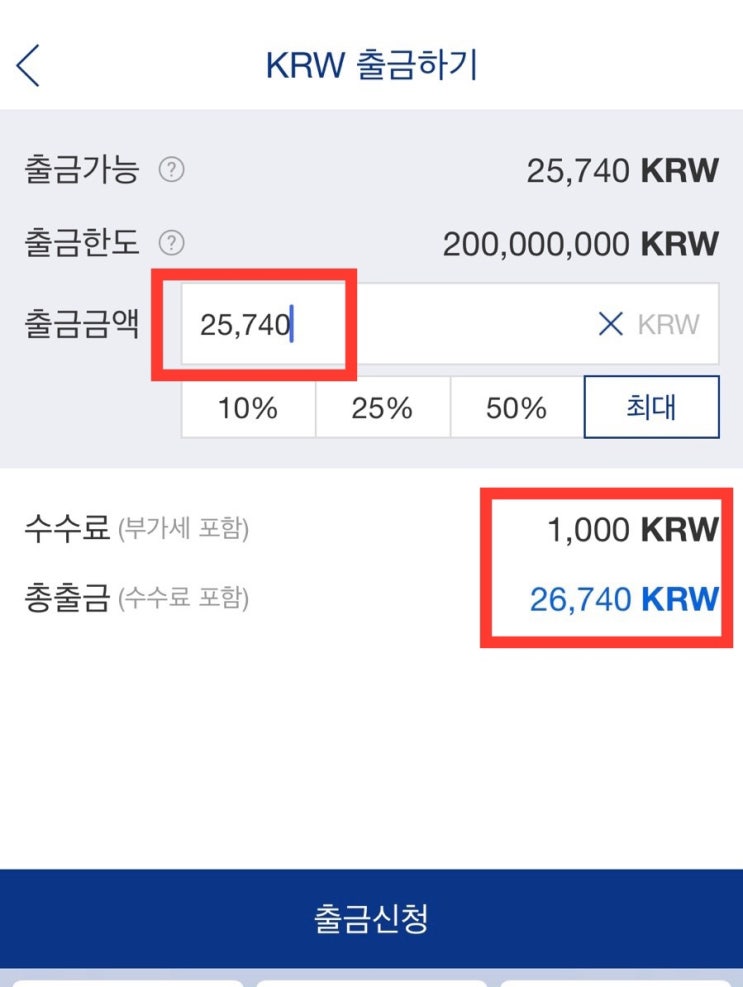Tap the 출금한도 label text
Screen dimensions: 743x987
tap(82, 243)
